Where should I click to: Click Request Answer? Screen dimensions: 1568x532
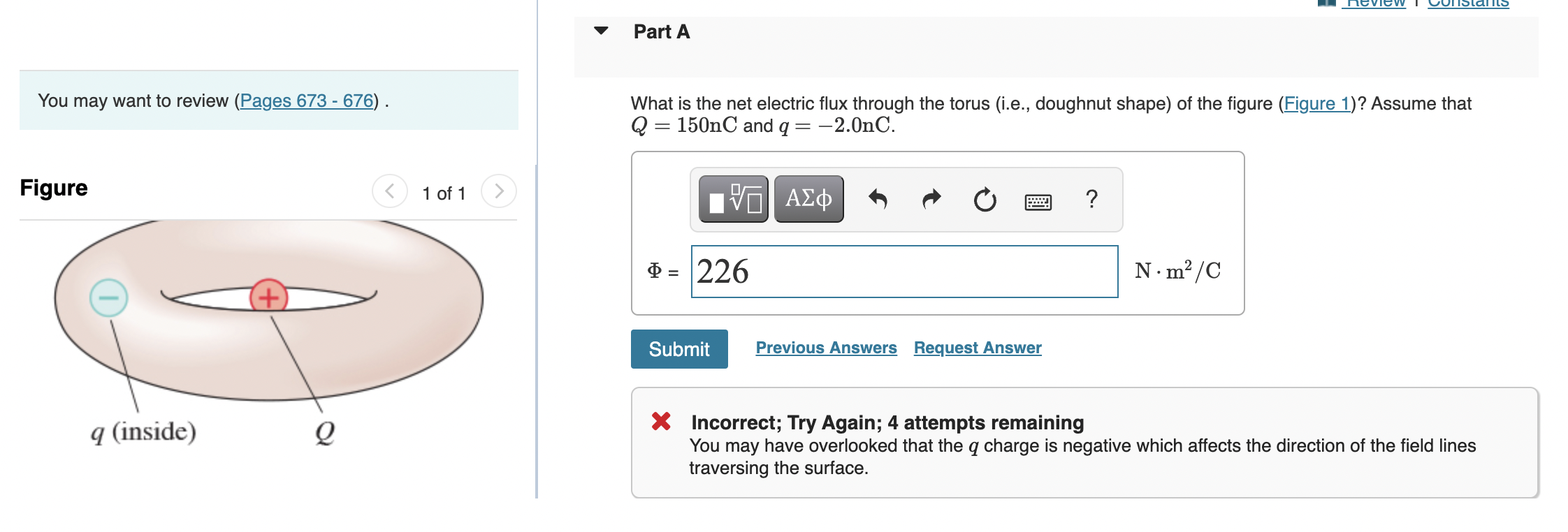tap(977, 348)
